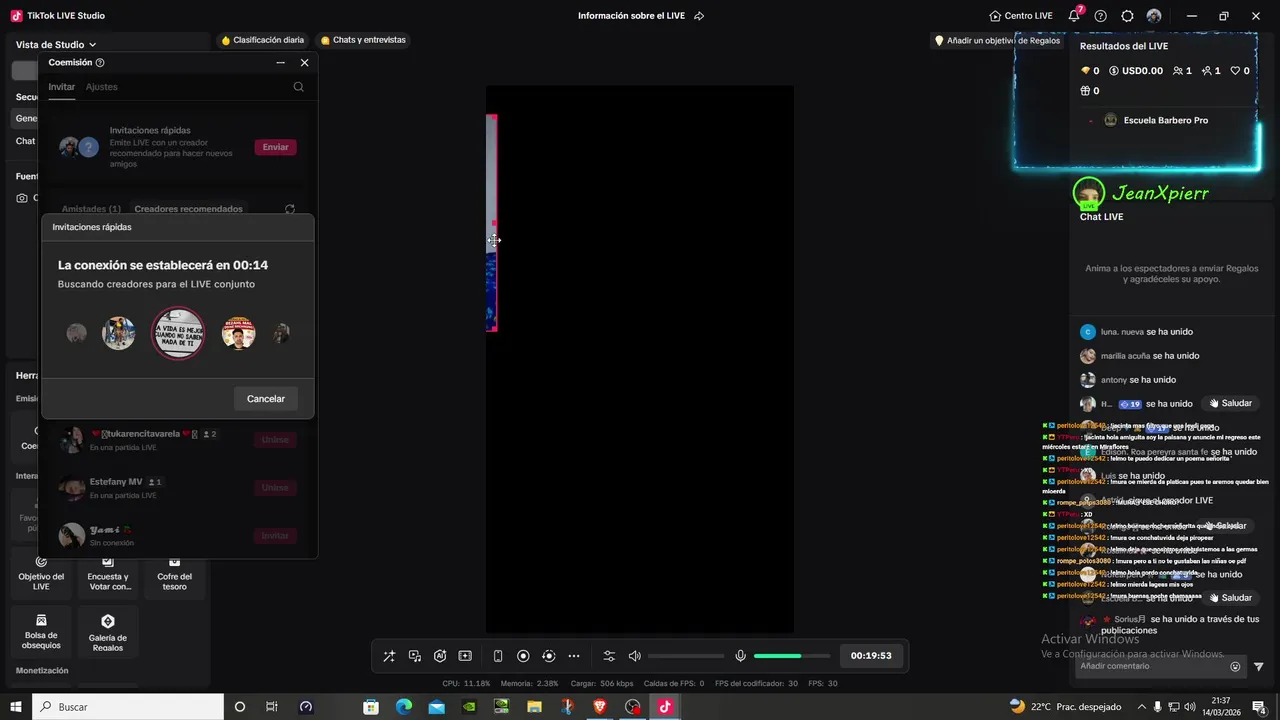The image size is (1280, 720).
Task: Switch to the Invitar tab
Action: 61,87
